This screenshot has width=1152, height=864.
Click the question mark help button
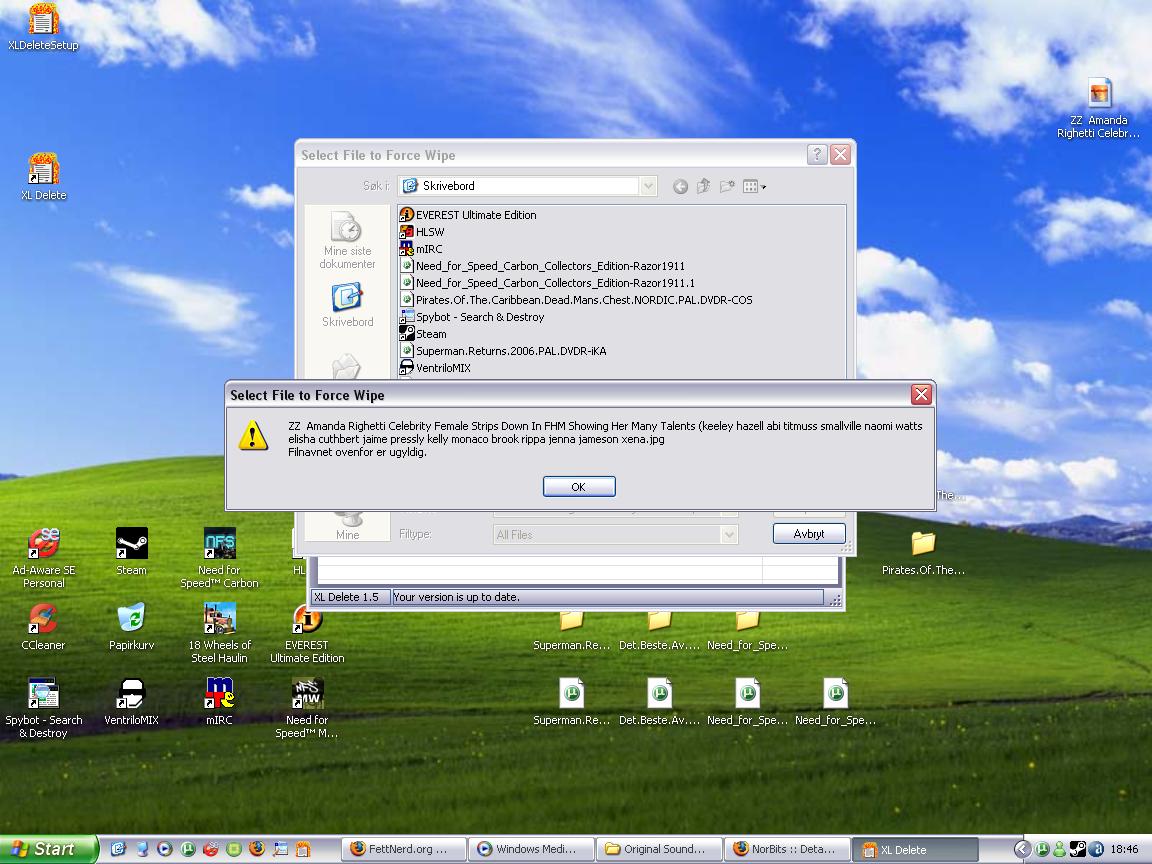pos(816,154)
